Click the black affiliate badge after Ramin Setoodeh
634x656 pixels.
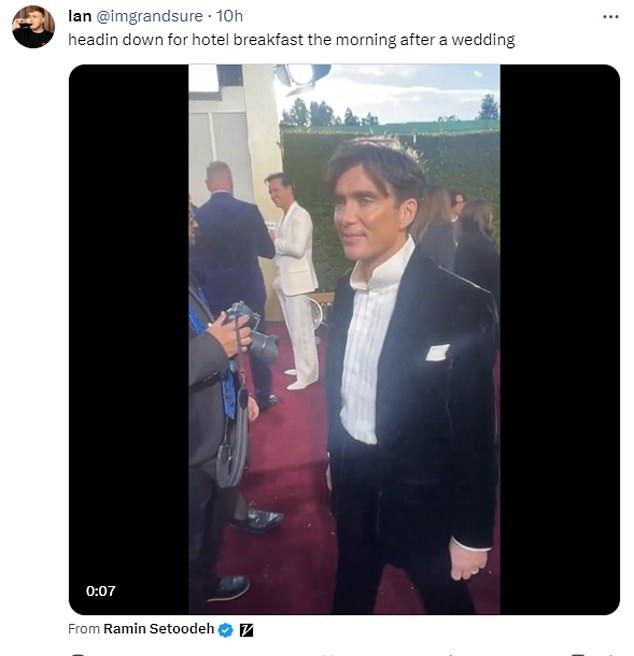246,629
